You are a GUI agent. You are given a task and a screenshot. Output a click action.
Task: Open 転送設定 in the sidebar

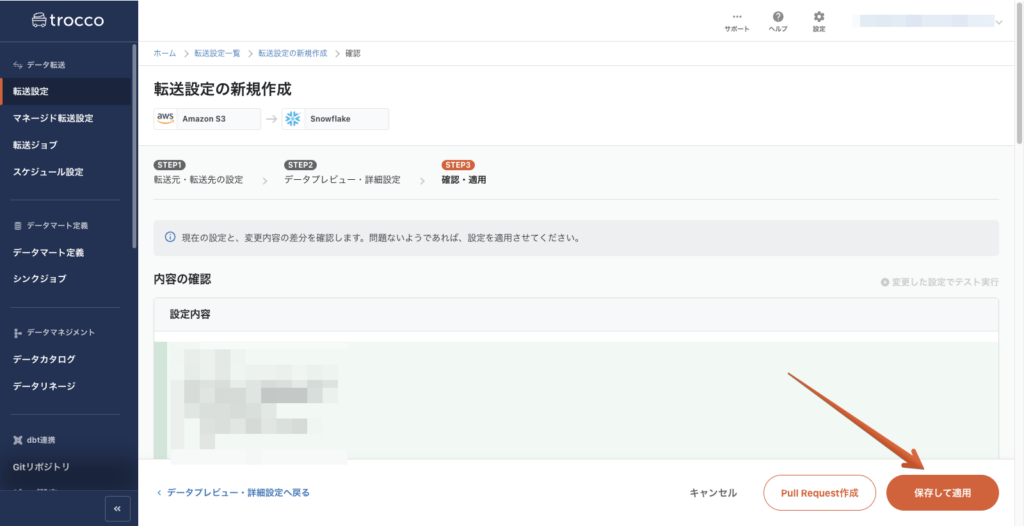(31, 92)
